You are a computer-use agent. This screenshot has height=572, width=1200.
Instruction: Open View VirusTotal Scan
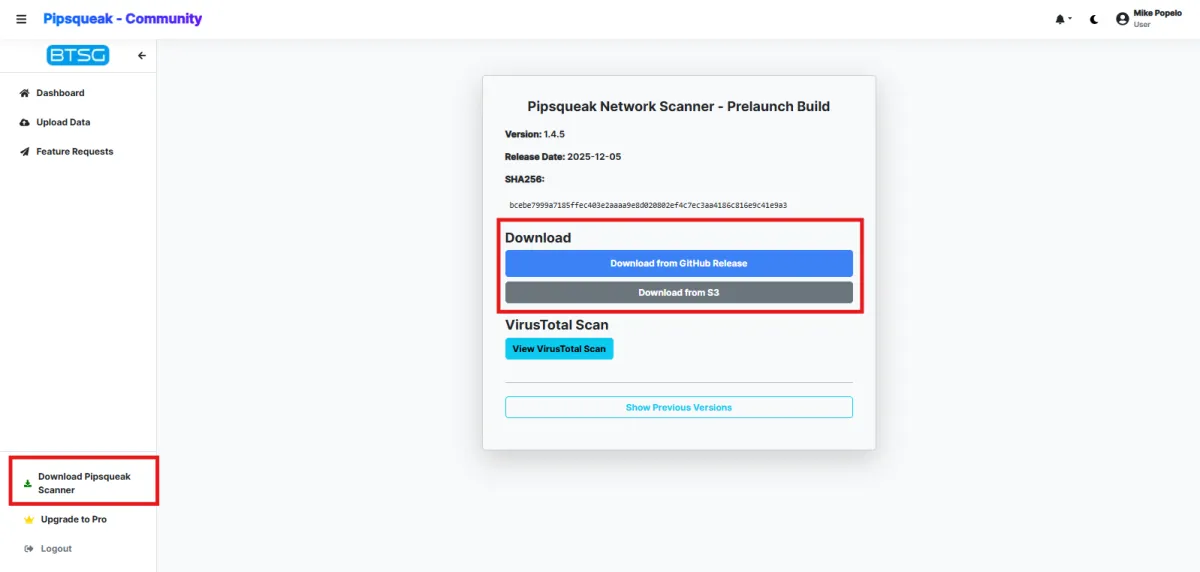point(559,349)
